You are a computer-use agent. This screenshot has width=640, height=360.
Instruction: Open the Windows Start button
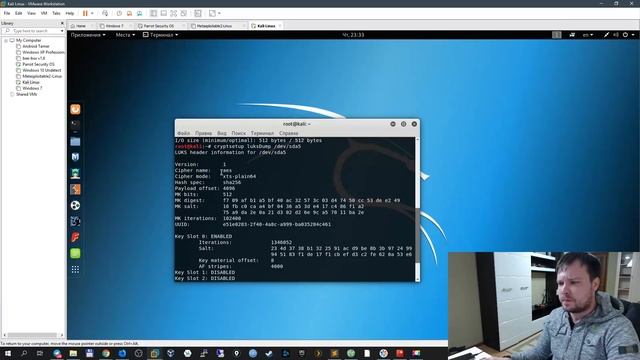8,353
